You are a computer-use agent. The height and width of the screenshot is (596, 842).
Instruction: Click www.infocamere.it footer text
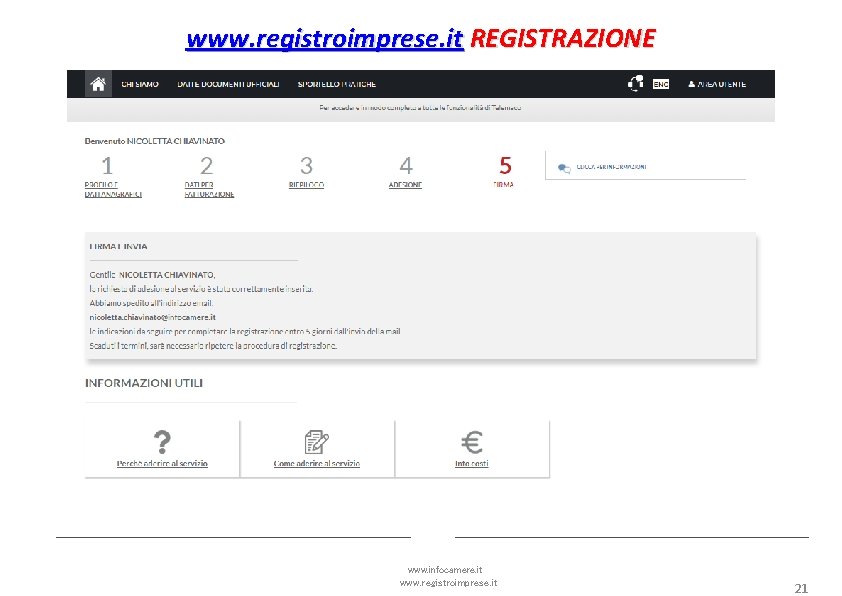445,570
